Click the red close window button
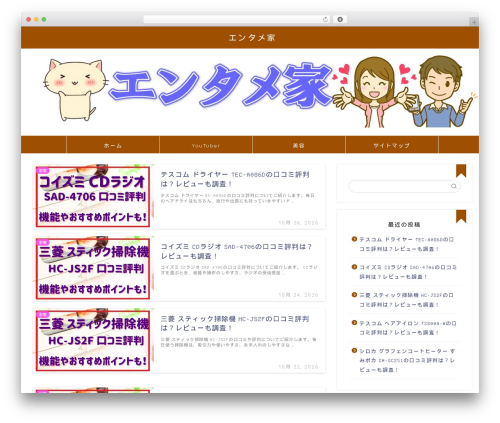Image resolution: width=500 pixels, height=423 pixels. click(29, 19)
